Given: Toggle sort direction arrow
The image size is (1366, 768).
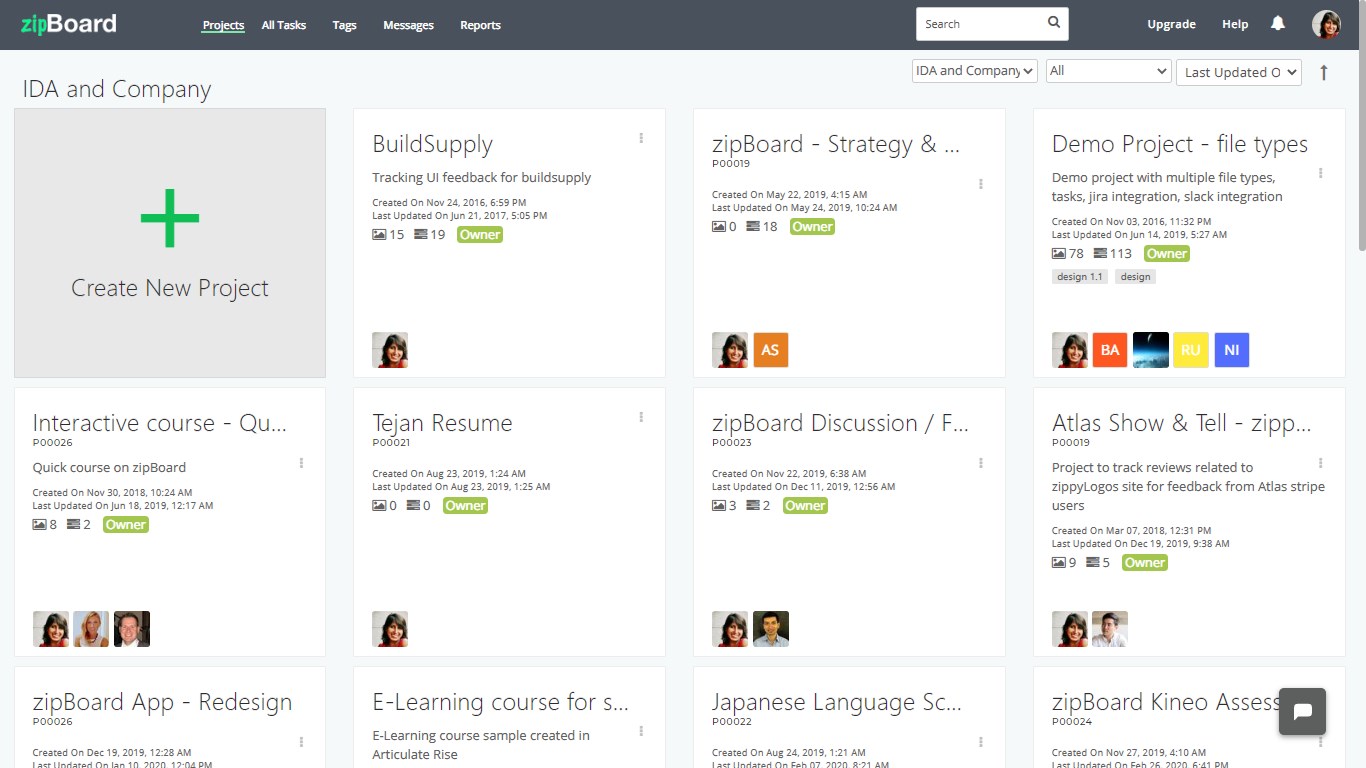Looking at the screenshot, I should (1324, 72).
